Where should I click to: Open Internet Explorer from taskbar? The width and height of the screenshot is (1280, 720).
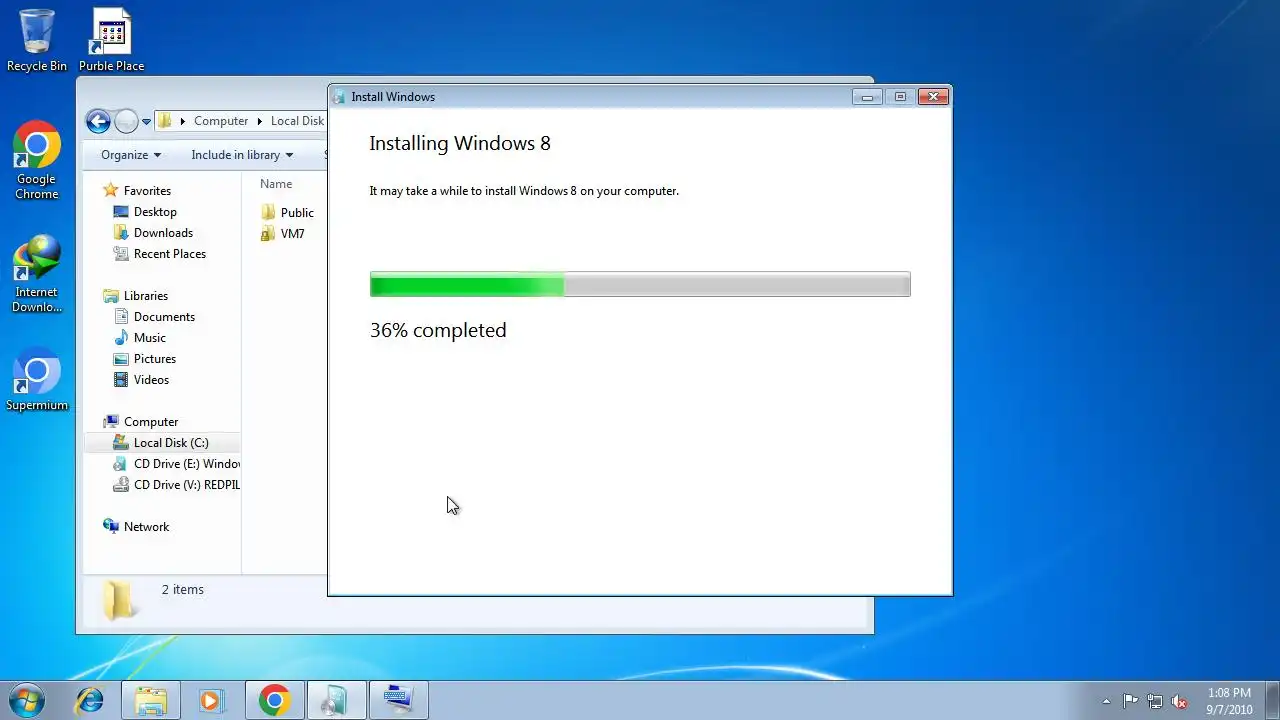tap(90, 700)
